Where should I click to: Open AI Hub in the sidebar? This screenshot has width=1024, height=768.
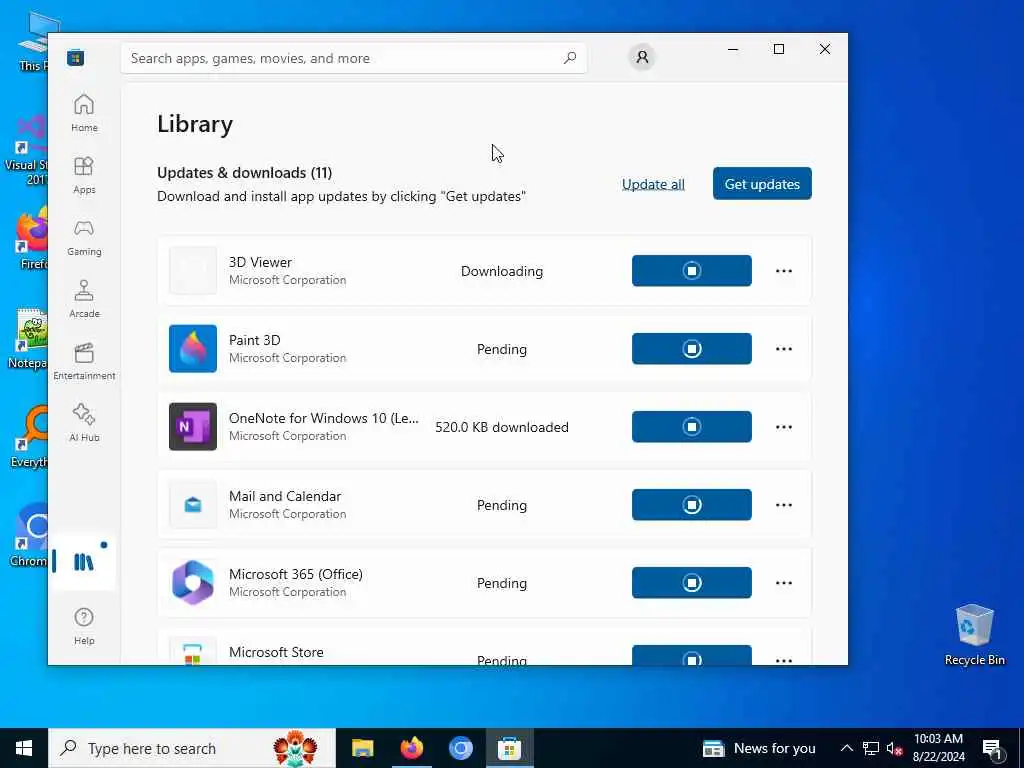[84, 423]
